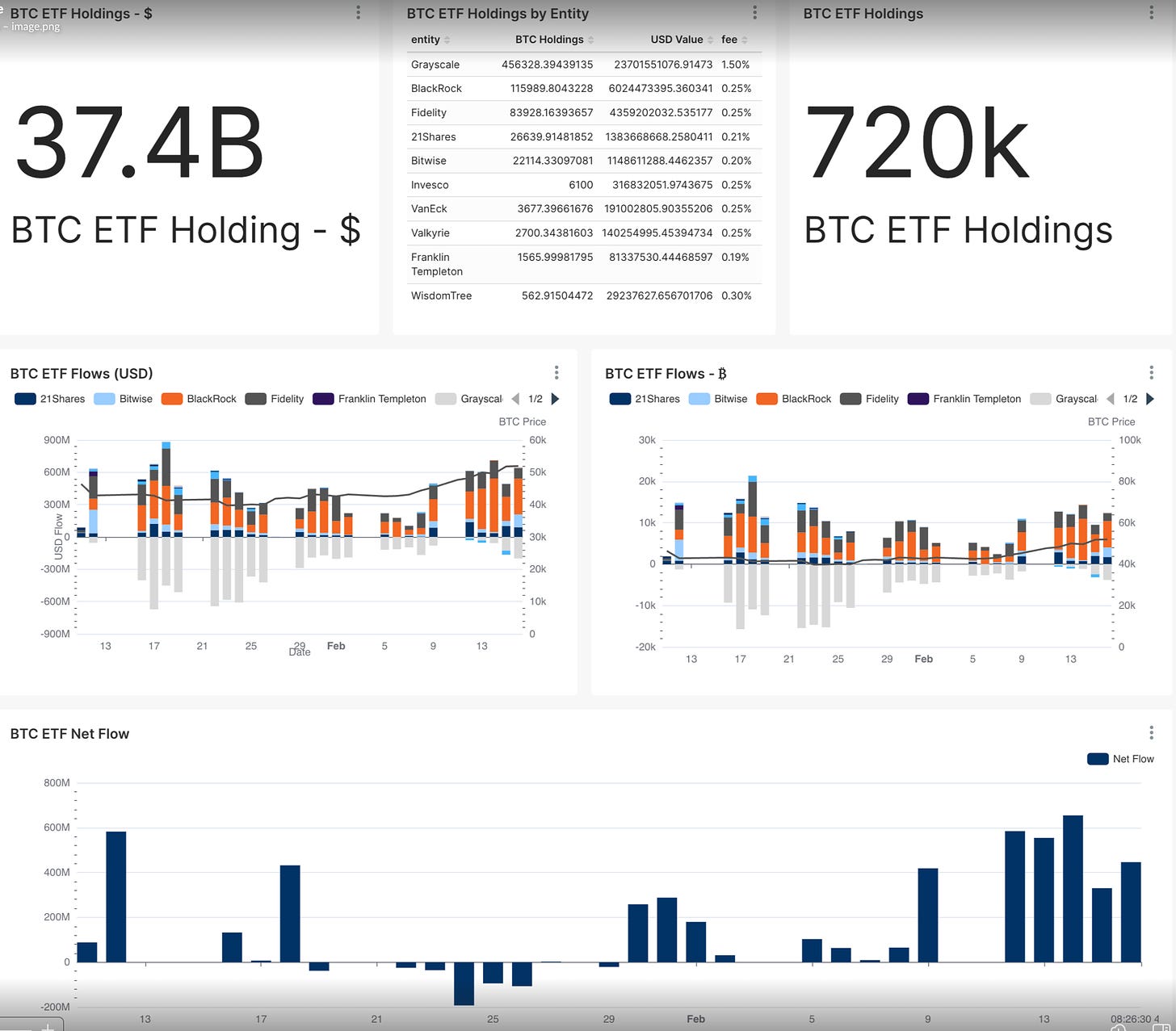1176x1031 pixels.
Task: Select BlackRock row in entity table
Action: click(584, 89)
